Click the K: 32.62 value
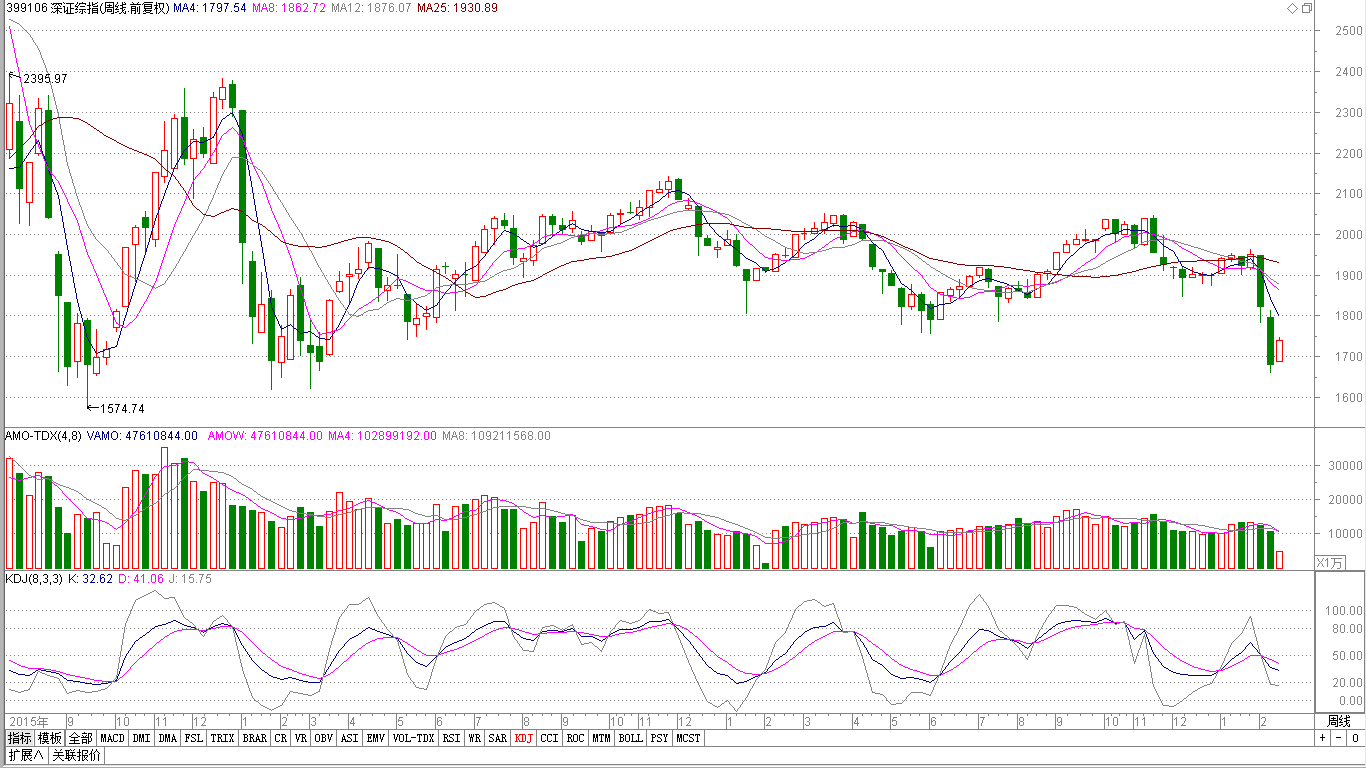This screenshot has height=768, width=1366. point(89,579)
